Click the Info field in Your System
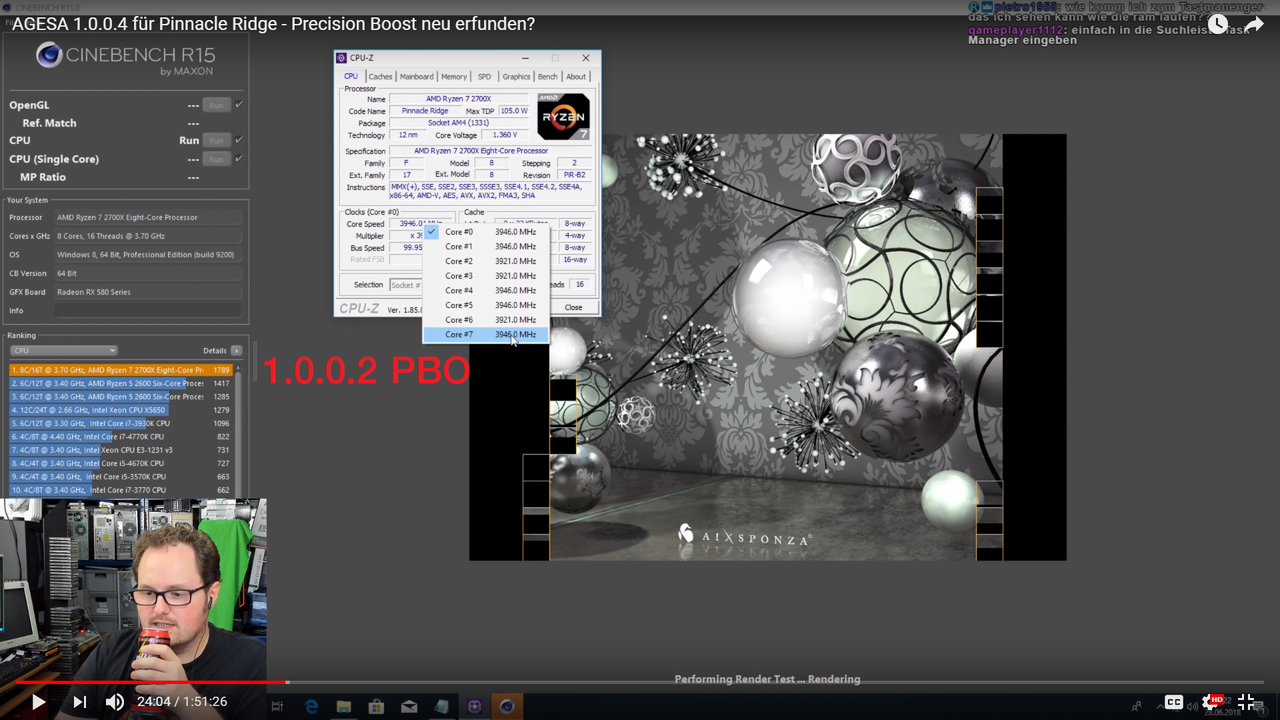1280x720 pixels. click(x=148, y=311)
